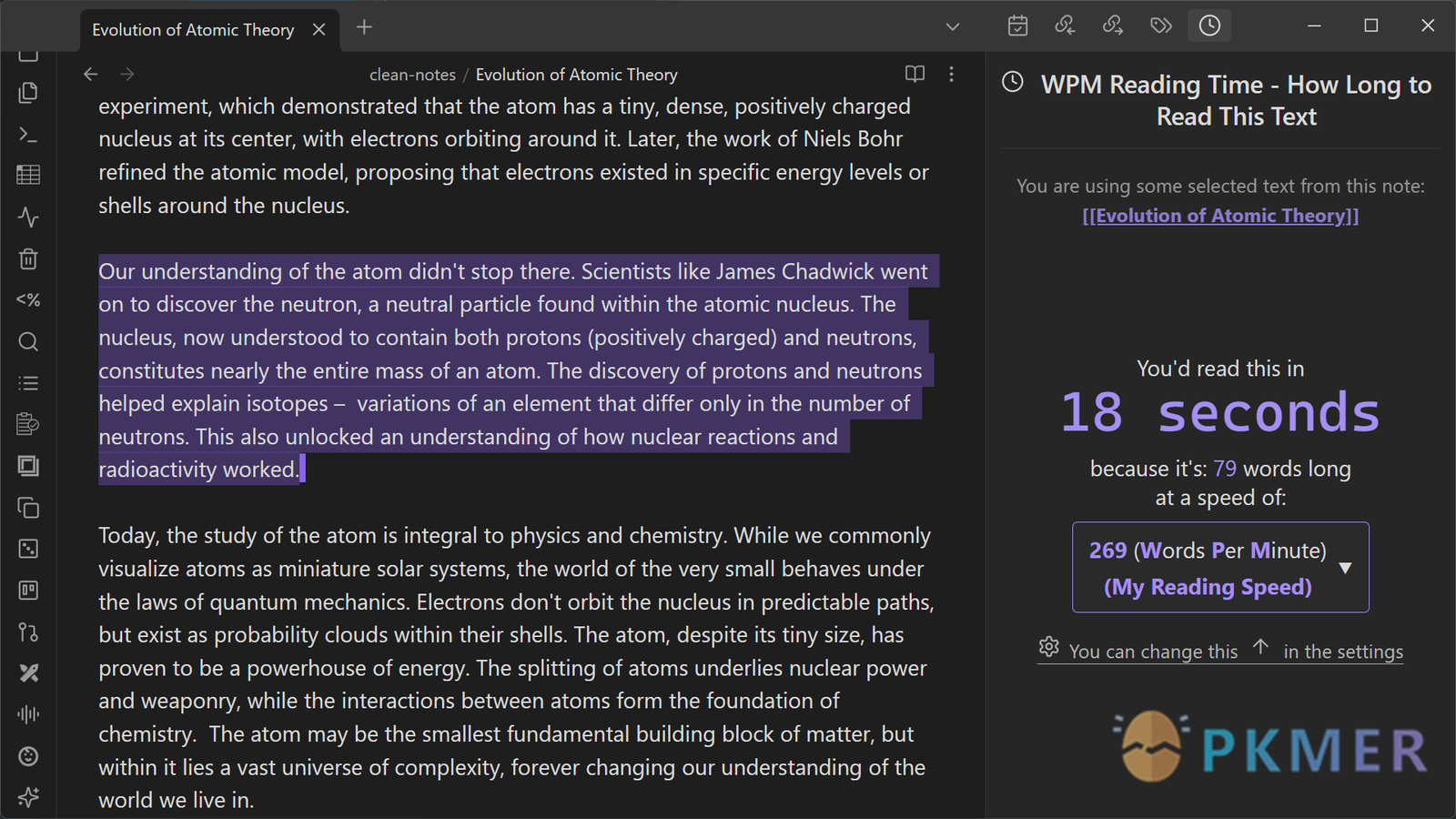Open the search tool in the left ribbon

point(28,341)
